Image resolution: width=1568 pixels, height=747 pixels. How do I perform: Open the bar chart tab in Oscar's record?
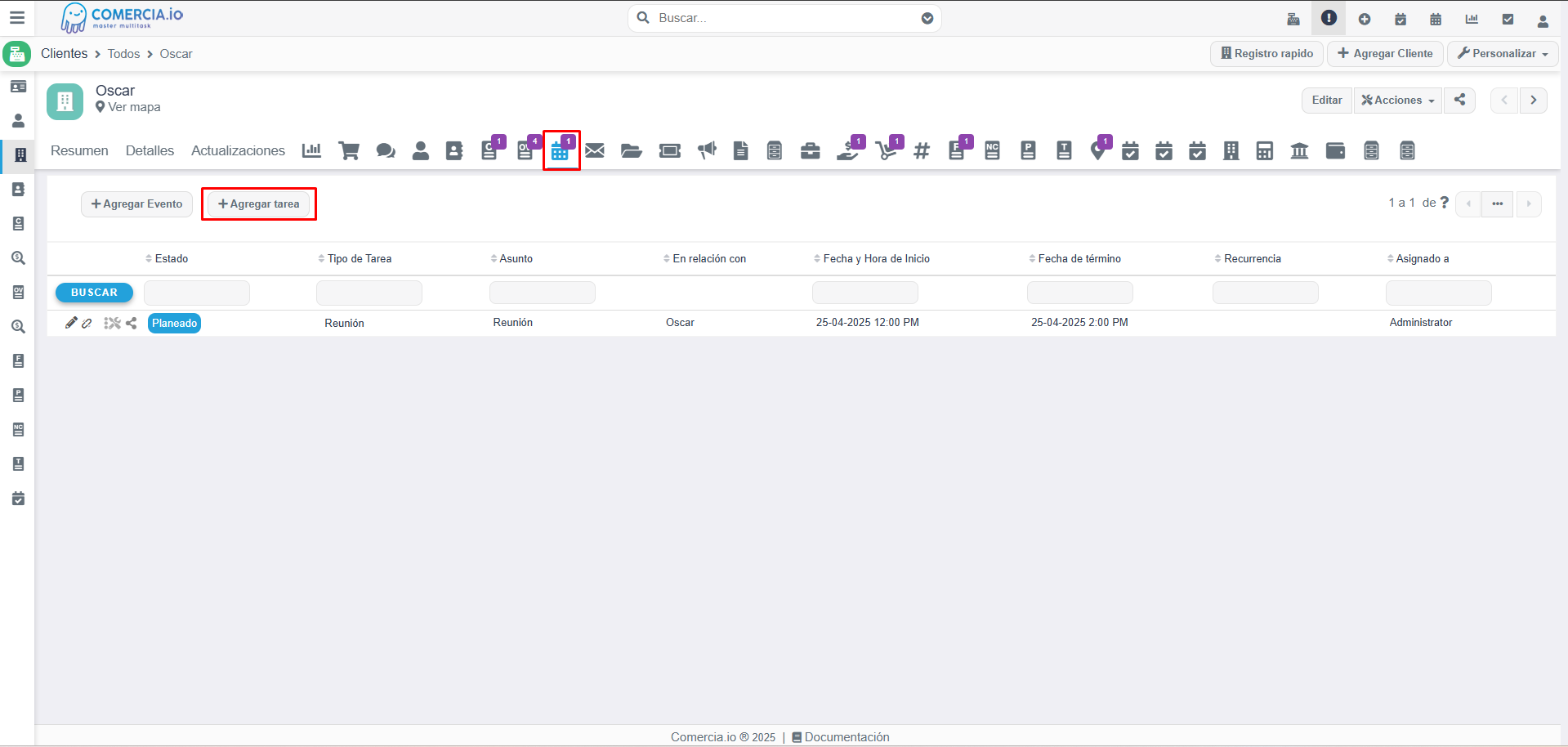coord(311,150)
